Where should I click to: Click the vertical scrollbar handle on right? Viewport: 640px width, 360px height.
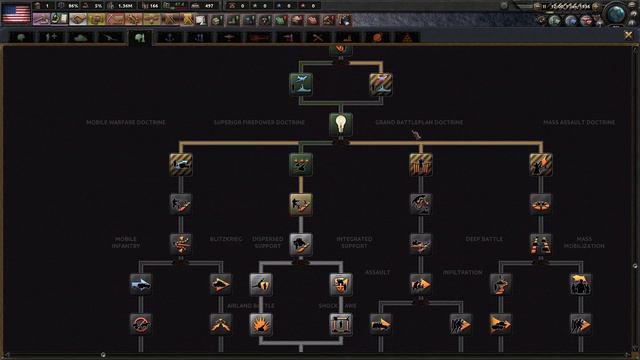(635, 266)
